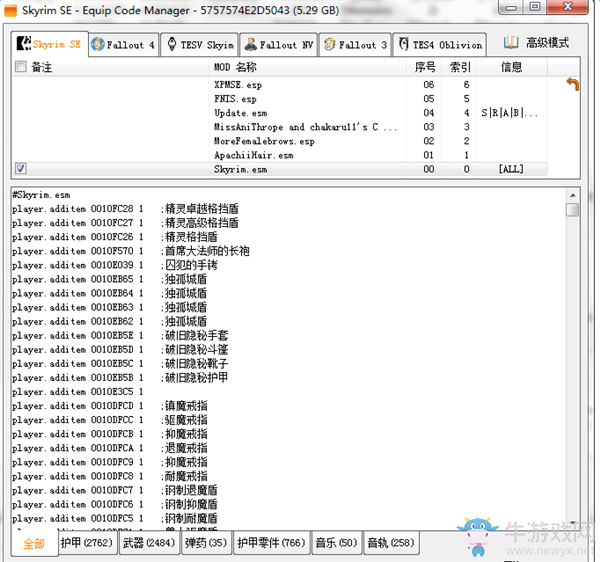Viewport: 600px width, 562px height.
Task: Click the TESV Skyrim dragon logo icon
Action: (172, 44)
